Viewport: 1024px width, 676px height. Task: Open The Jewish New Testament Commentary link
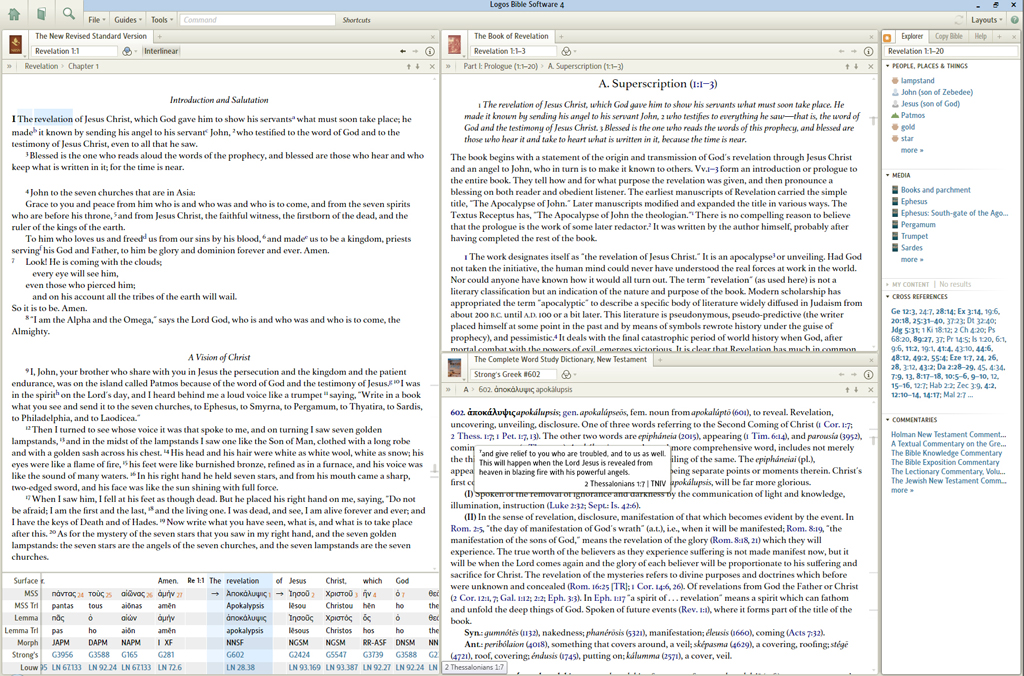[949, 481]
